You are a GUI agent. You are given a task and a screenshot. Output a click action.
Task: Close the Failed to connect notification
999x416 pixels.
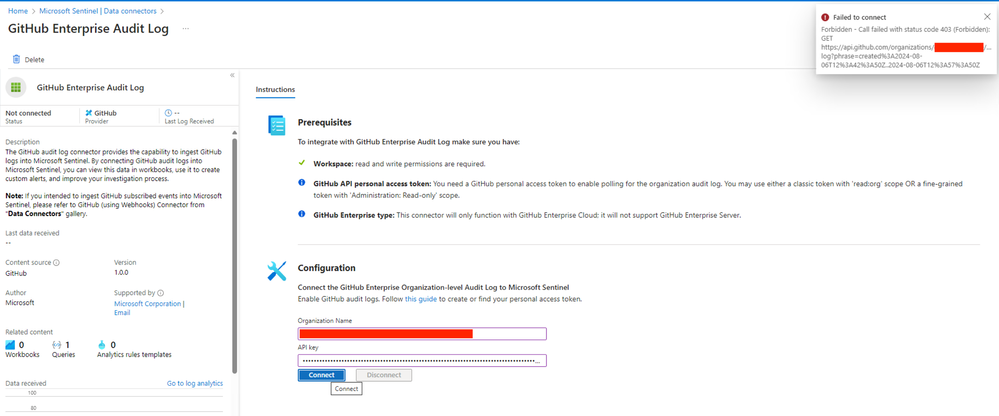(987, 17)
